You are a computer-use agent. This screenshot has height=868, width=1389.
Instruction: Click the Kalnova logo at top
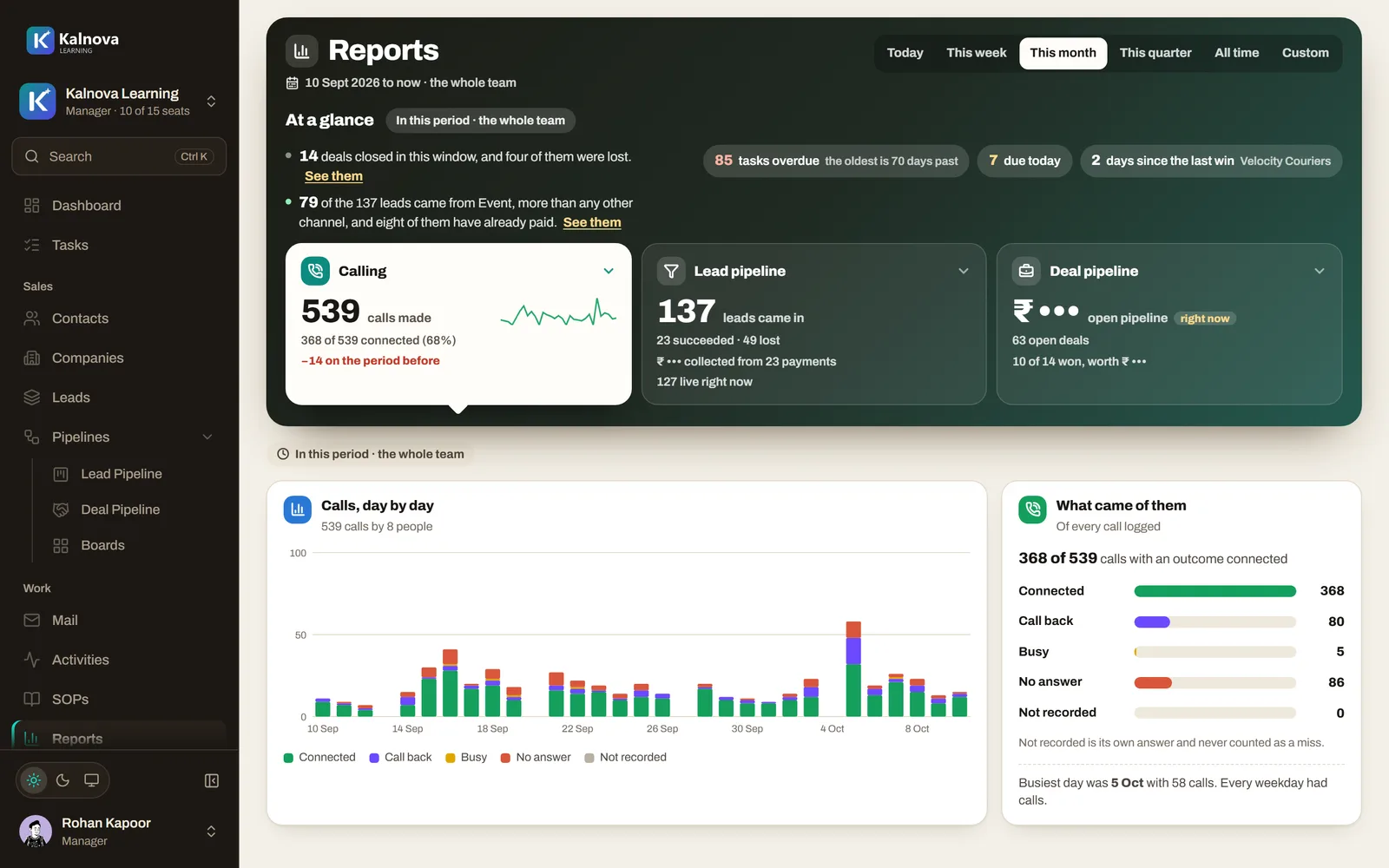73,40
